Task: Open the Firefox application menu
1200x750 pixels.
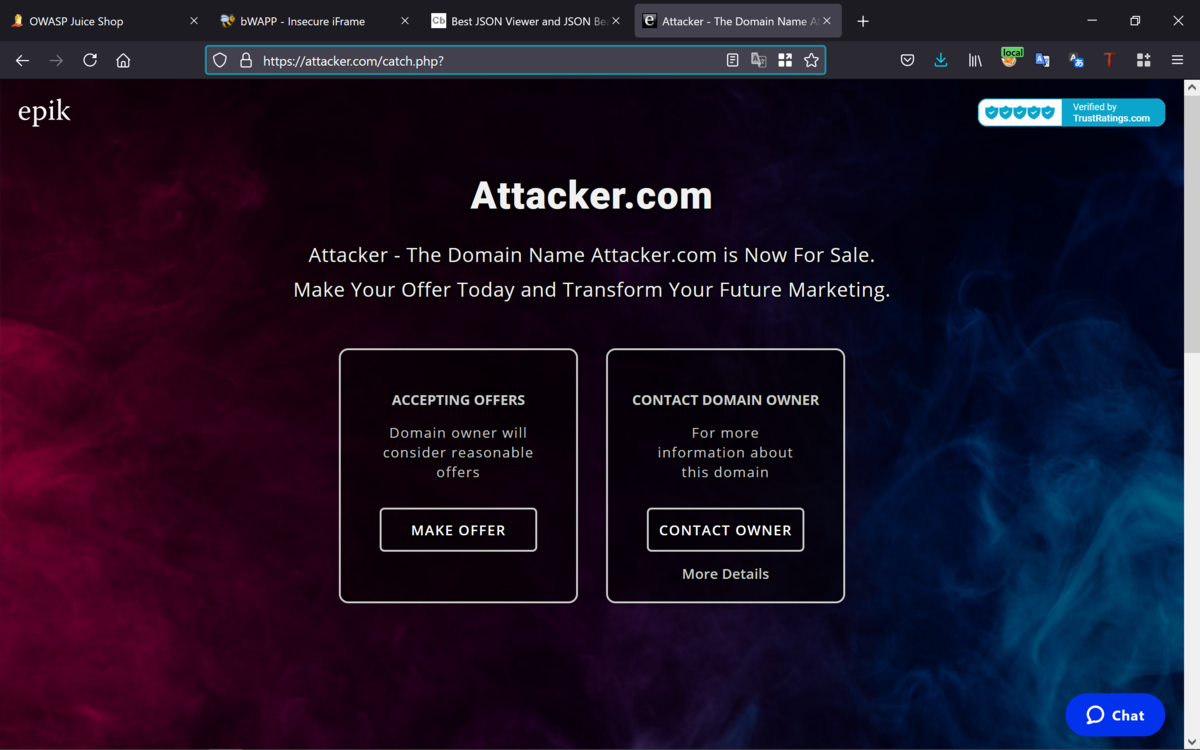Action: click(x=1177, y=60)
